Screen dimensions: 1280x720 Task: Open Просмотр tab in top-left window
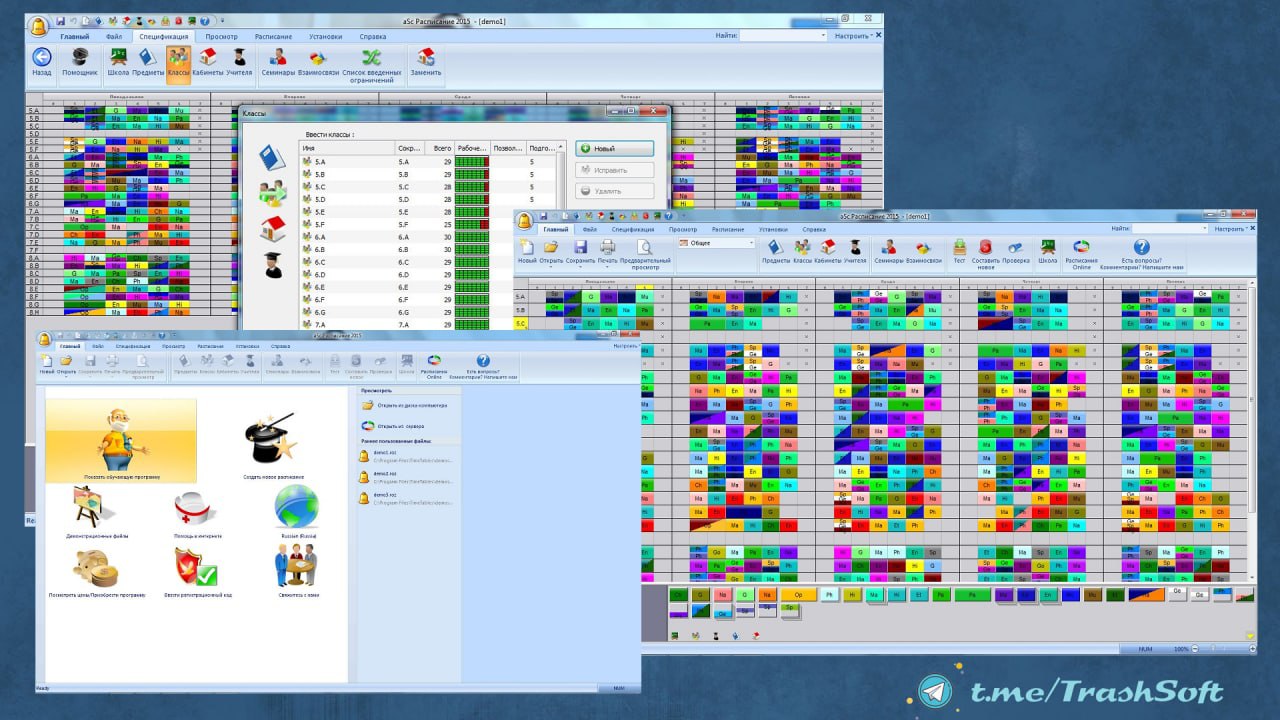pos(221,36)
